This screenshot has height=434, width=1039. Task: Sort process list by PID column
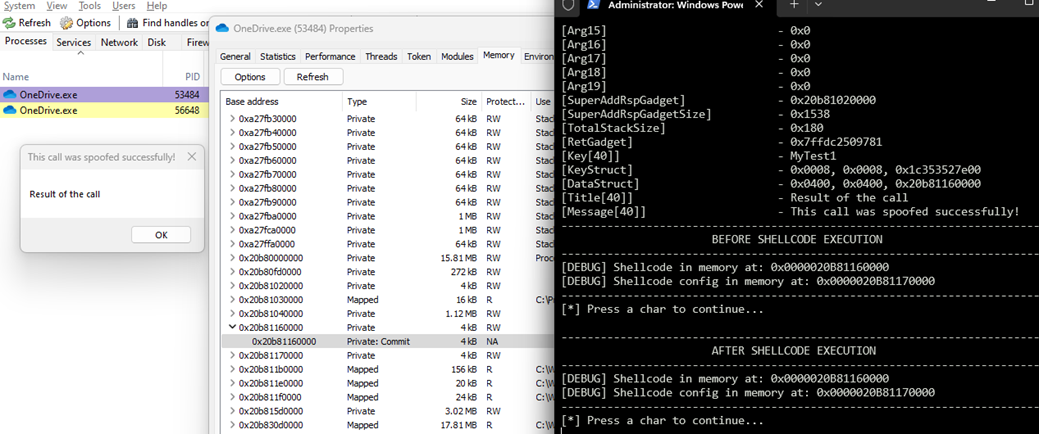pyautogui.click(x=186, y=77)
